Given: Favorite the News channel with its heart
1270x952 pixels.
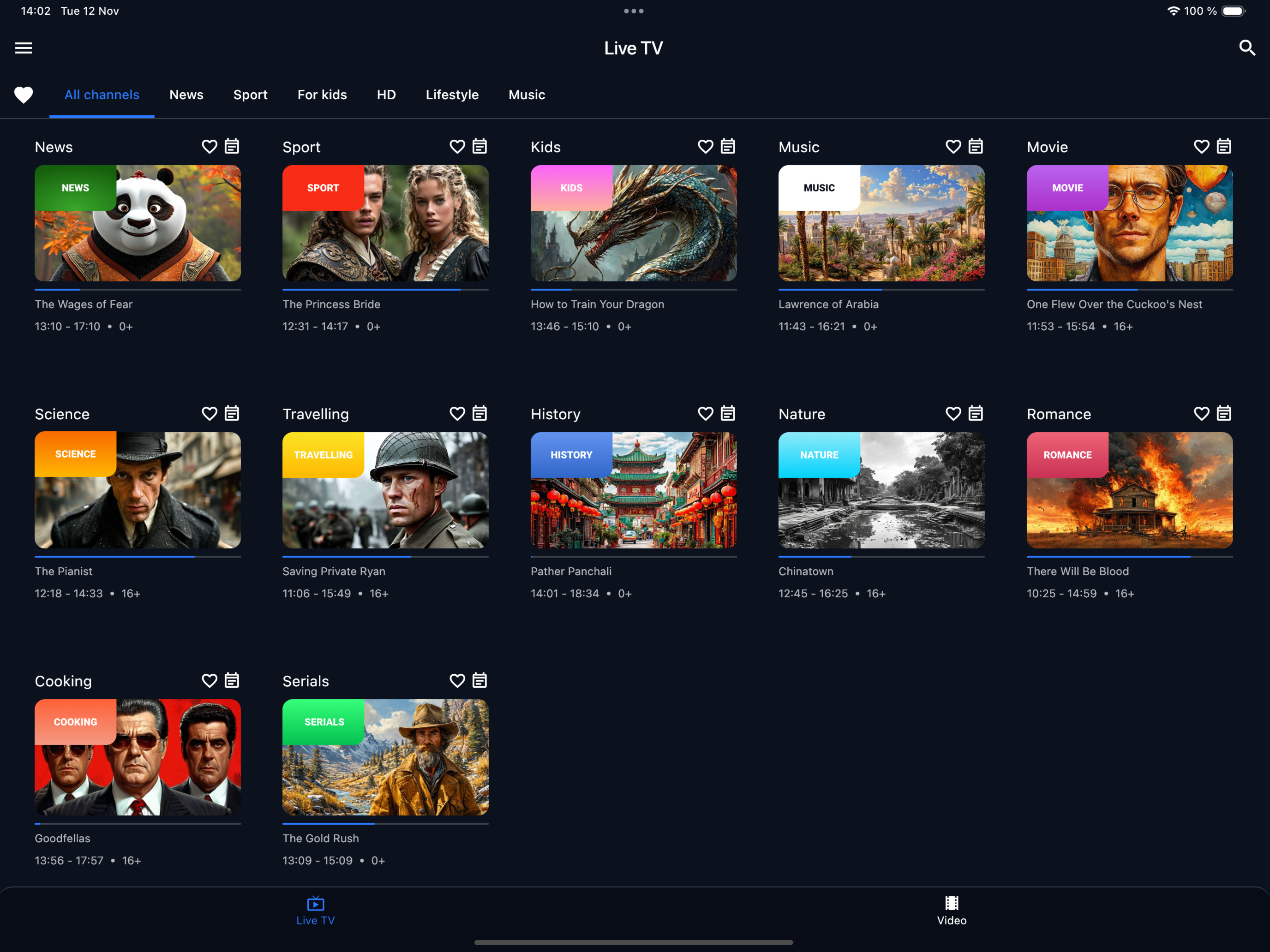Looking at the screenshot, I should click(210, 147).
